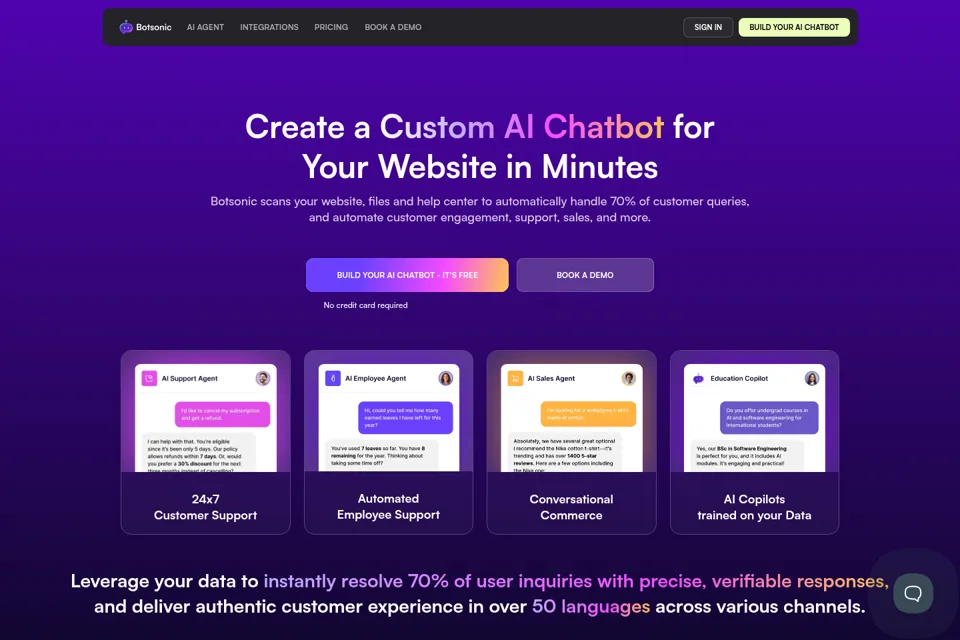Open the PRICING page
Image resolution: width=960 pixels, height=640 pixels.
tap(331, 27)
